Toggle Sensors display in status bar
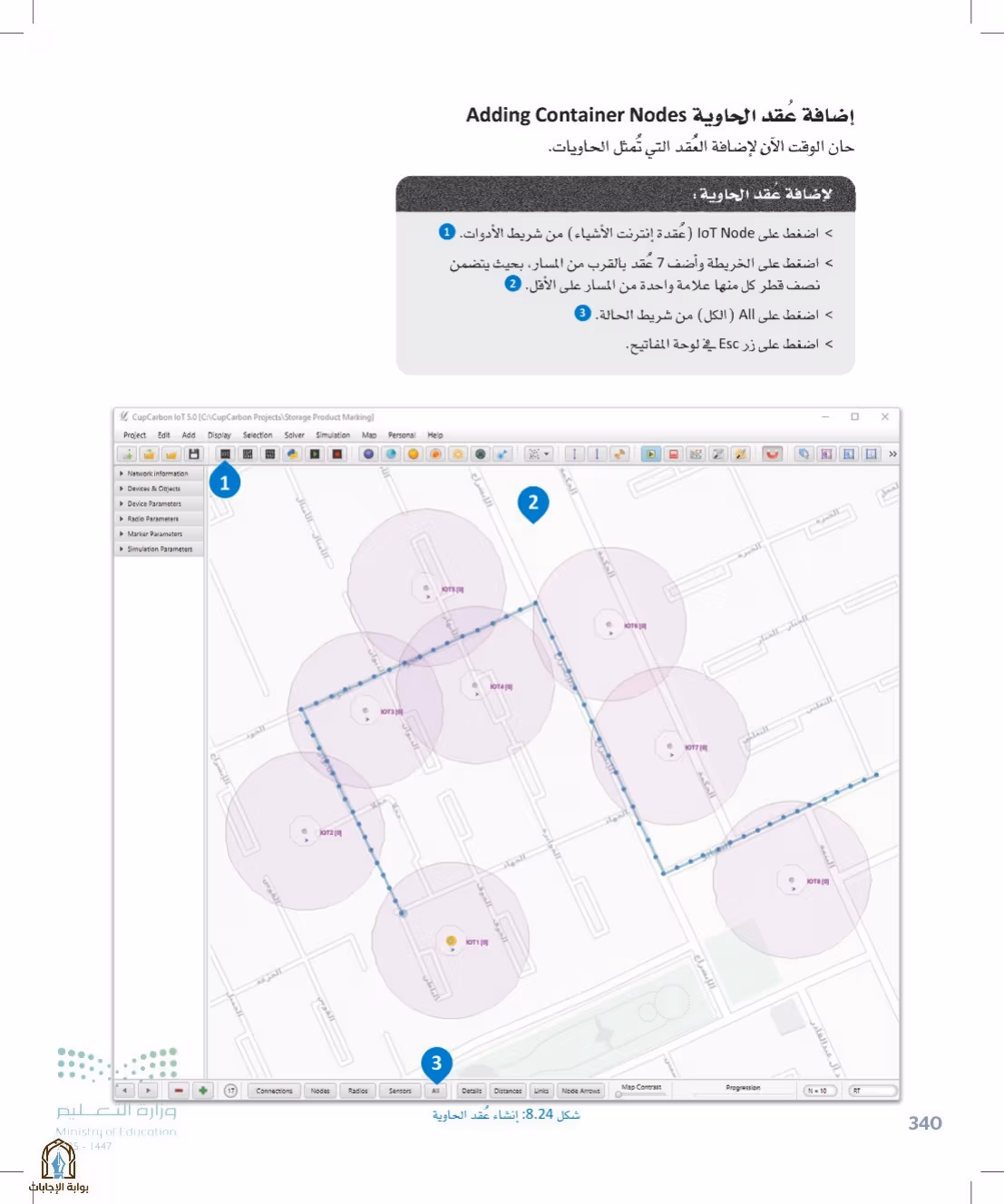The height and width of the screenshot is (1204, 1004). [400, 1091]
